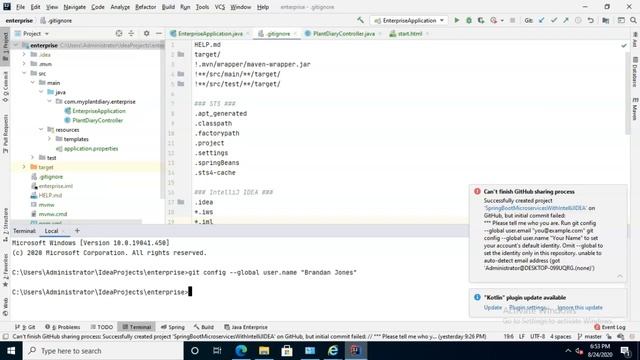Expand the .mvn folder
Screen dimensions: 640x360
click(x=24, y=64)
